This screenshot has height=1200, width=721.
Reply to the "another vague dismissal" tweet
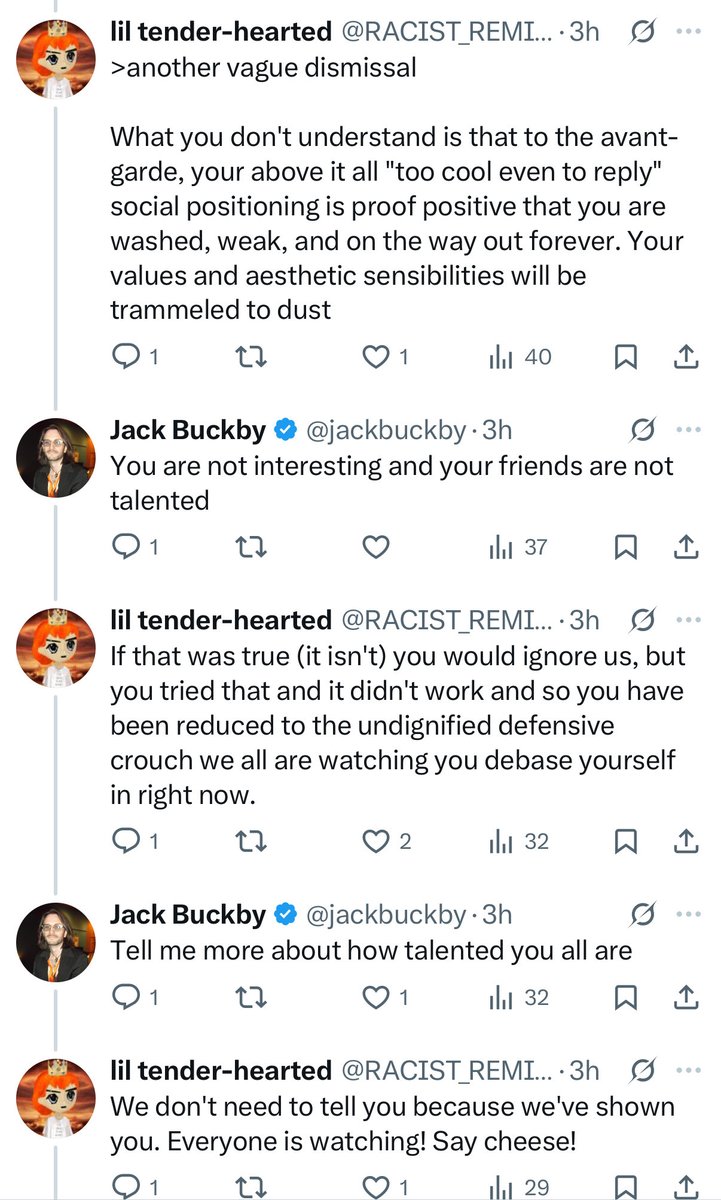pyautogui.click(x=125, y=357)
